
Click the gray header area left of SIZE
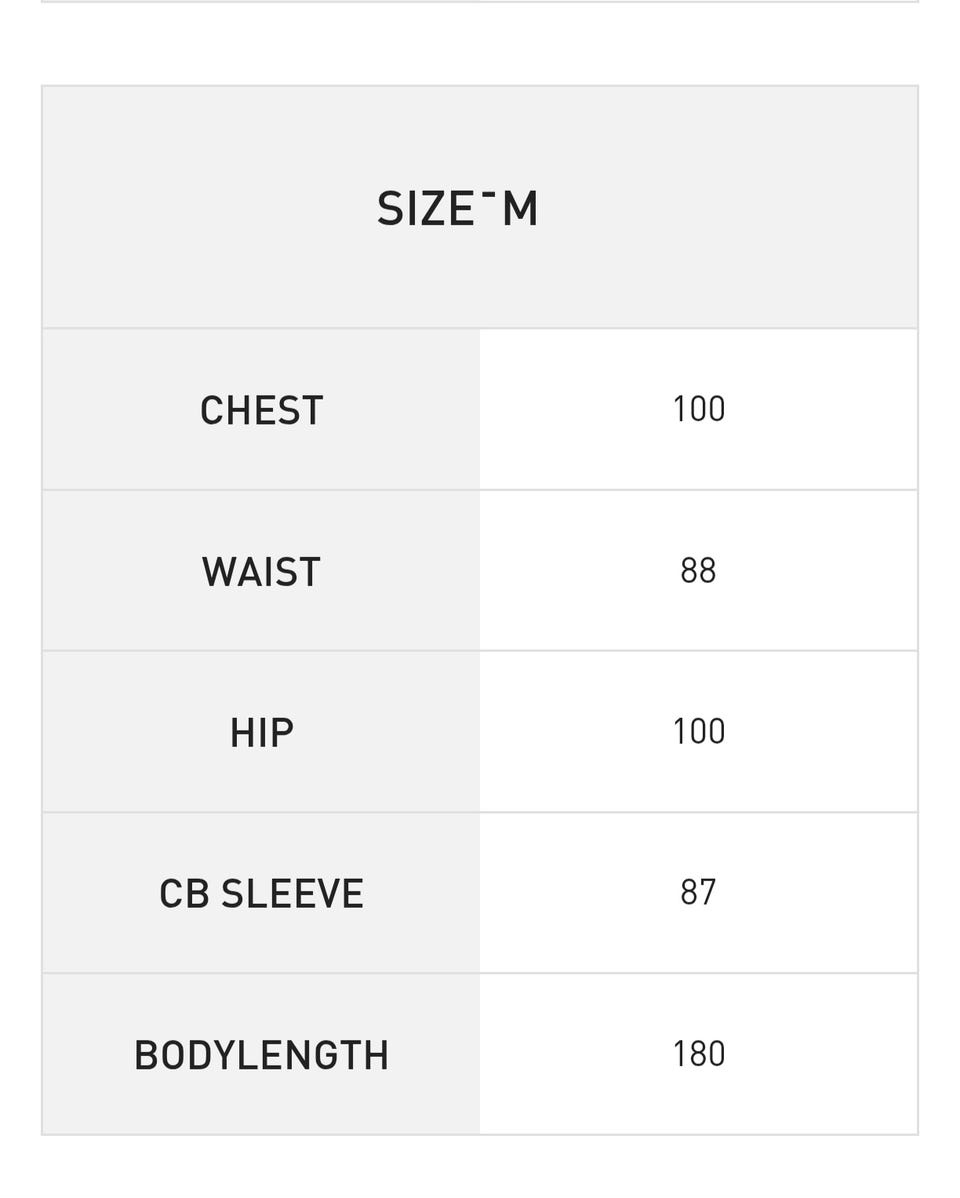pos(200,209)
